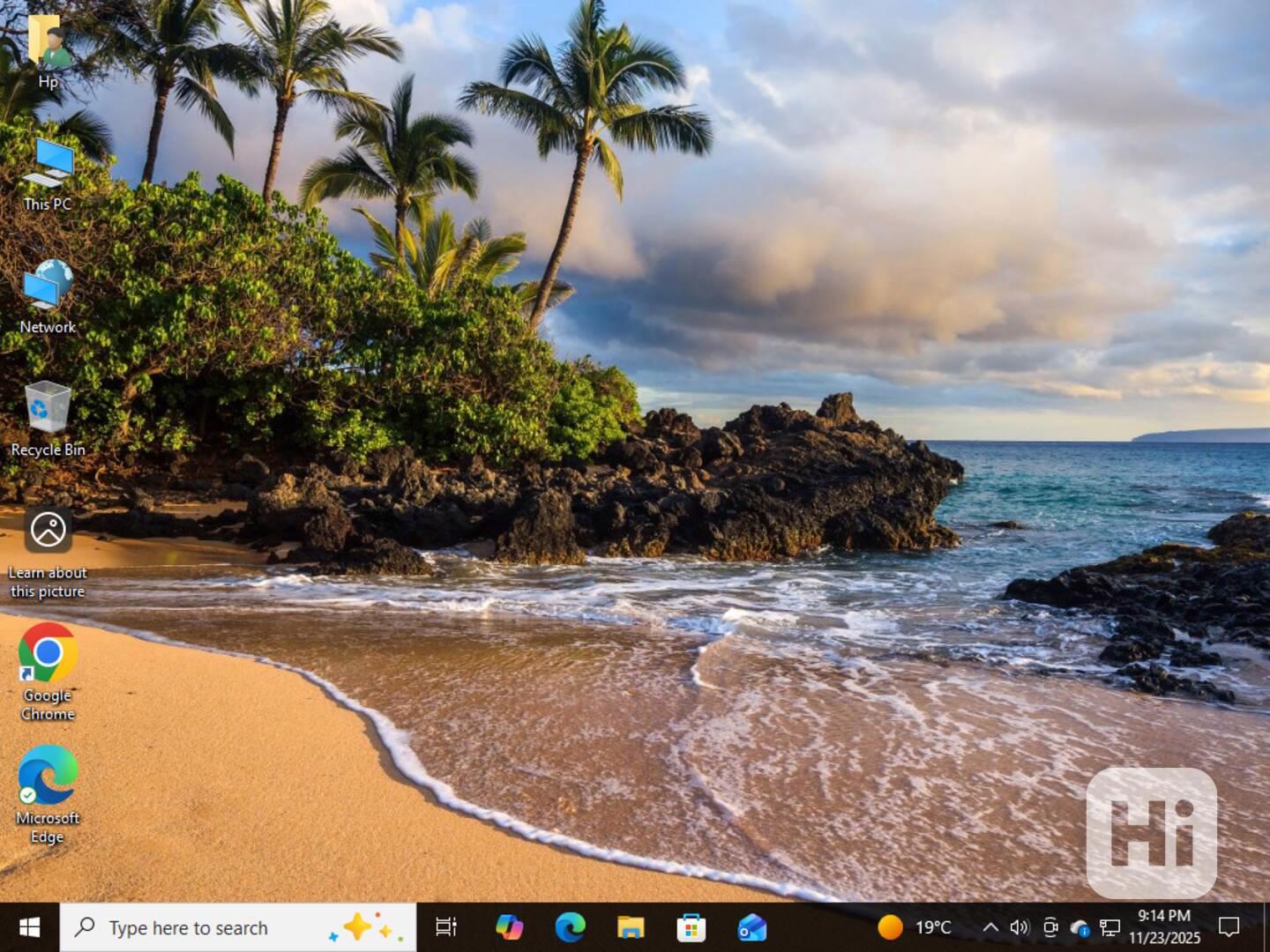Open the clock and calendar flyout
The height and width of the screenshot is (952, 1270).
coord(1164,927)
